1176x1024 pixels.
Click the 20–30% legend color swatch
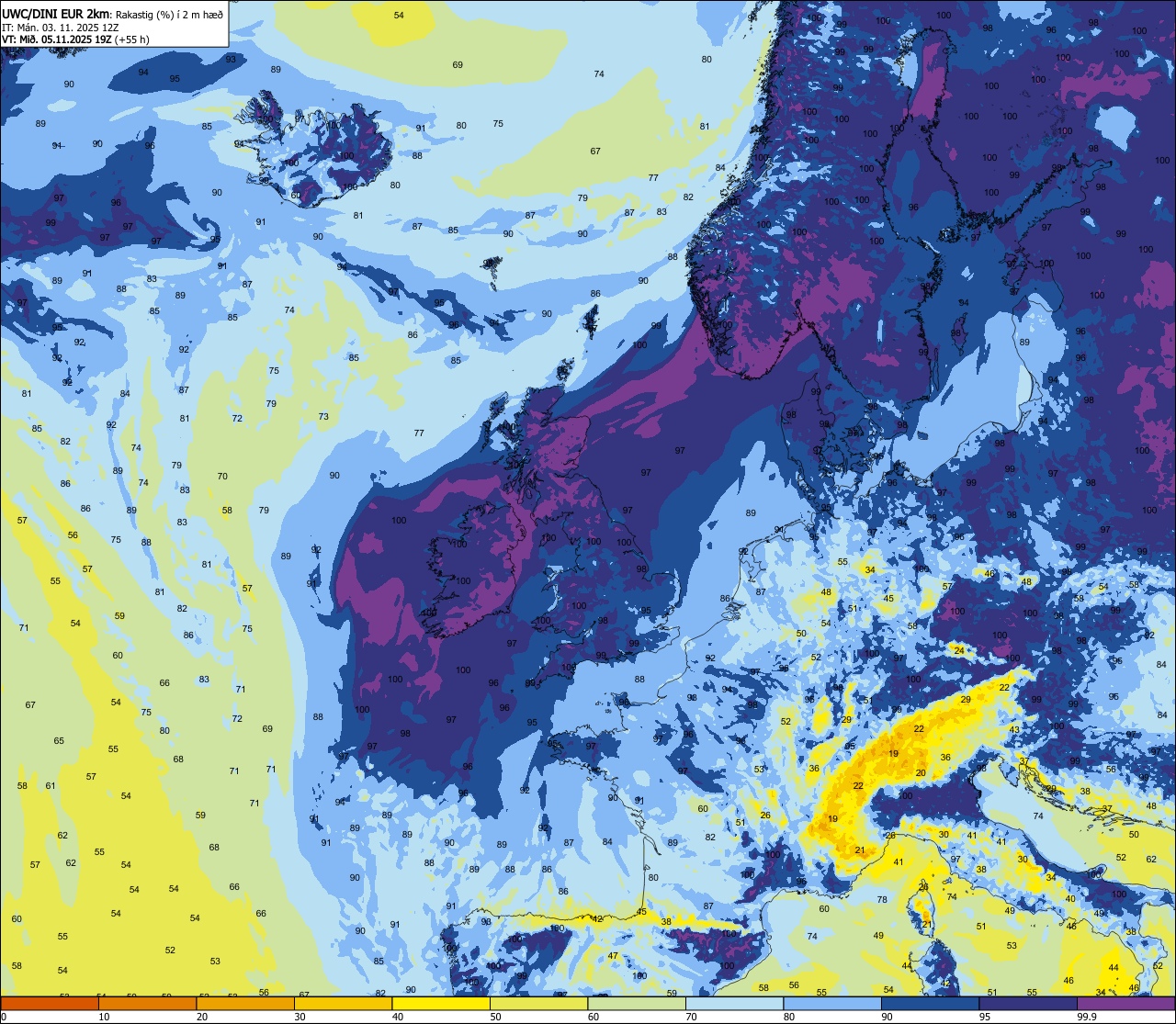click(245, 1004)
